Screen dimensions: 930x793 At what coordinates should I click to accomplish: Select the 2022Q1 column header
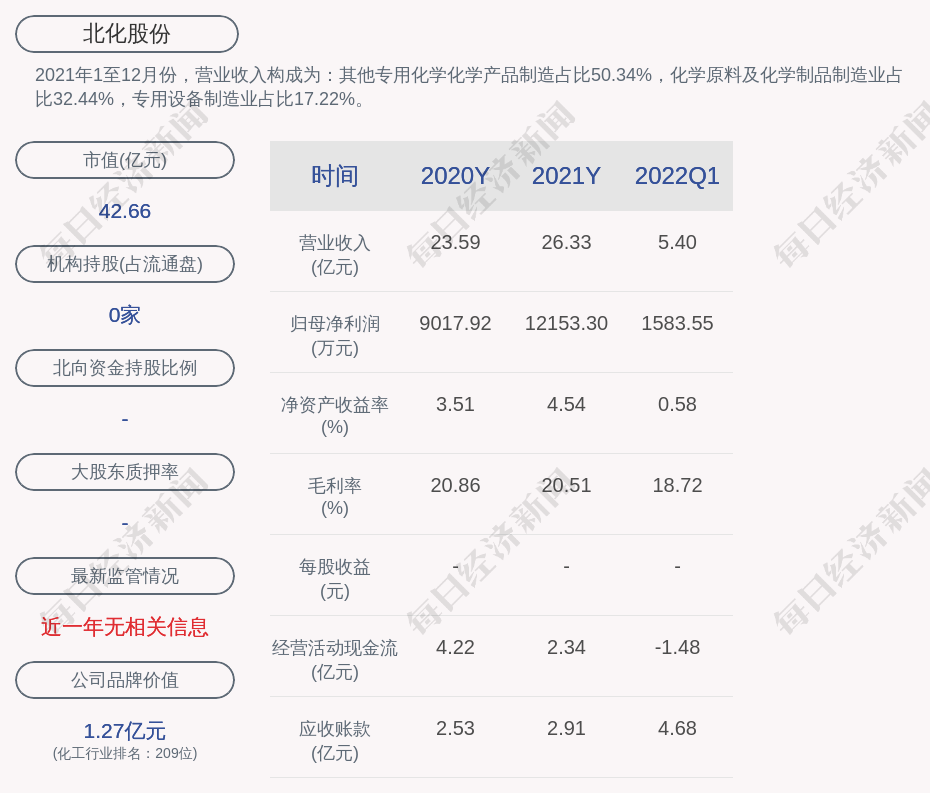point(677,176)
